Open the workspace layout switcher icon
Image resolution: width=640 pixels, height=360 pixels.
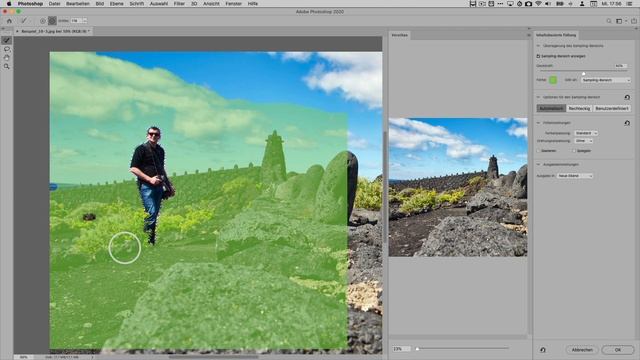[620, 21]
